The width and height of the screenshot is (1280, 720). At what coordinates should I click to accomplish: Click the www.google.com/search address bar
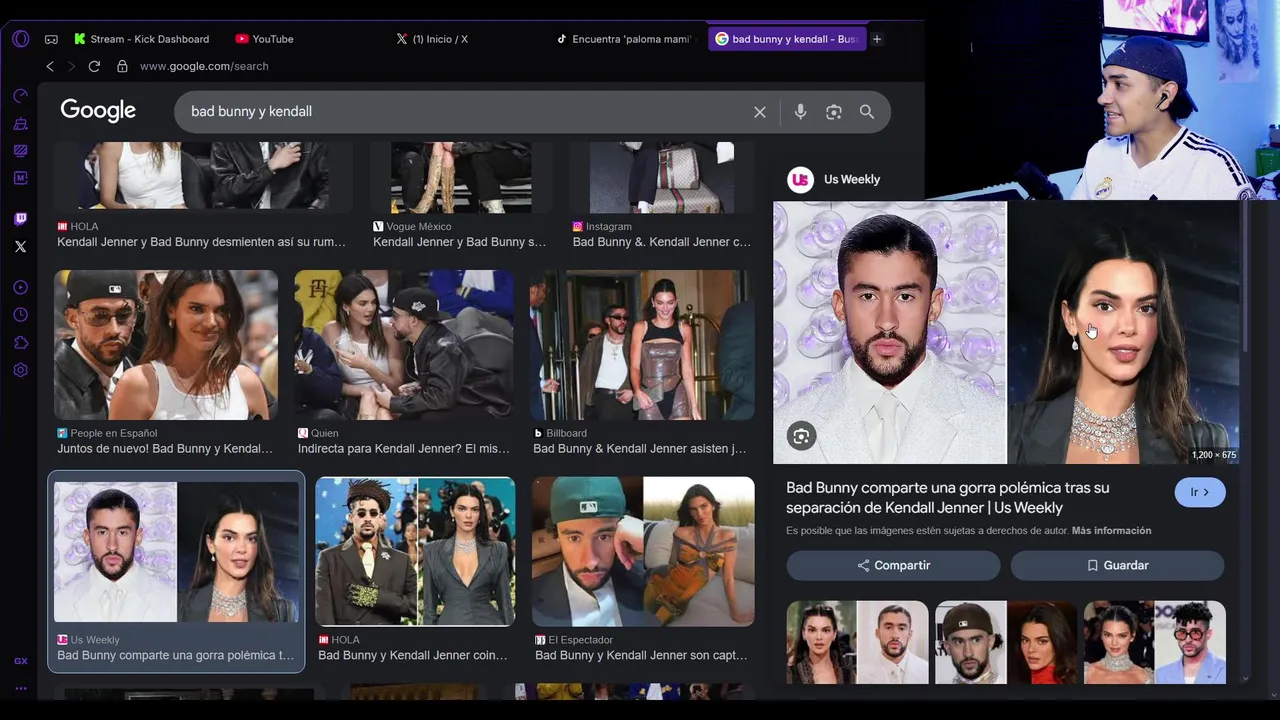(x=204, y=66)
